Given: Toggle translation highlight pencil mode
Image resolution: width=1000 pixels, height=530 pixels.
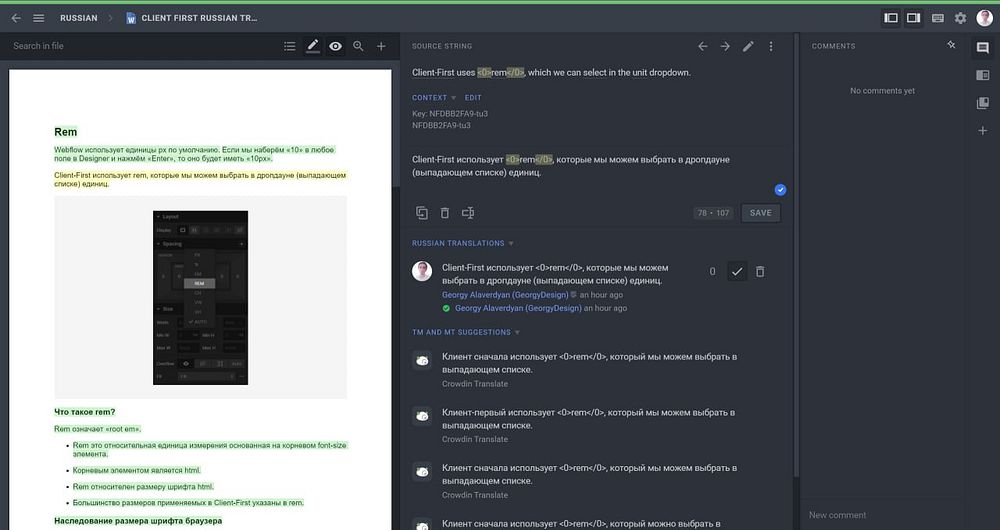Looking at the screenshot, I should tap(312, 46).
